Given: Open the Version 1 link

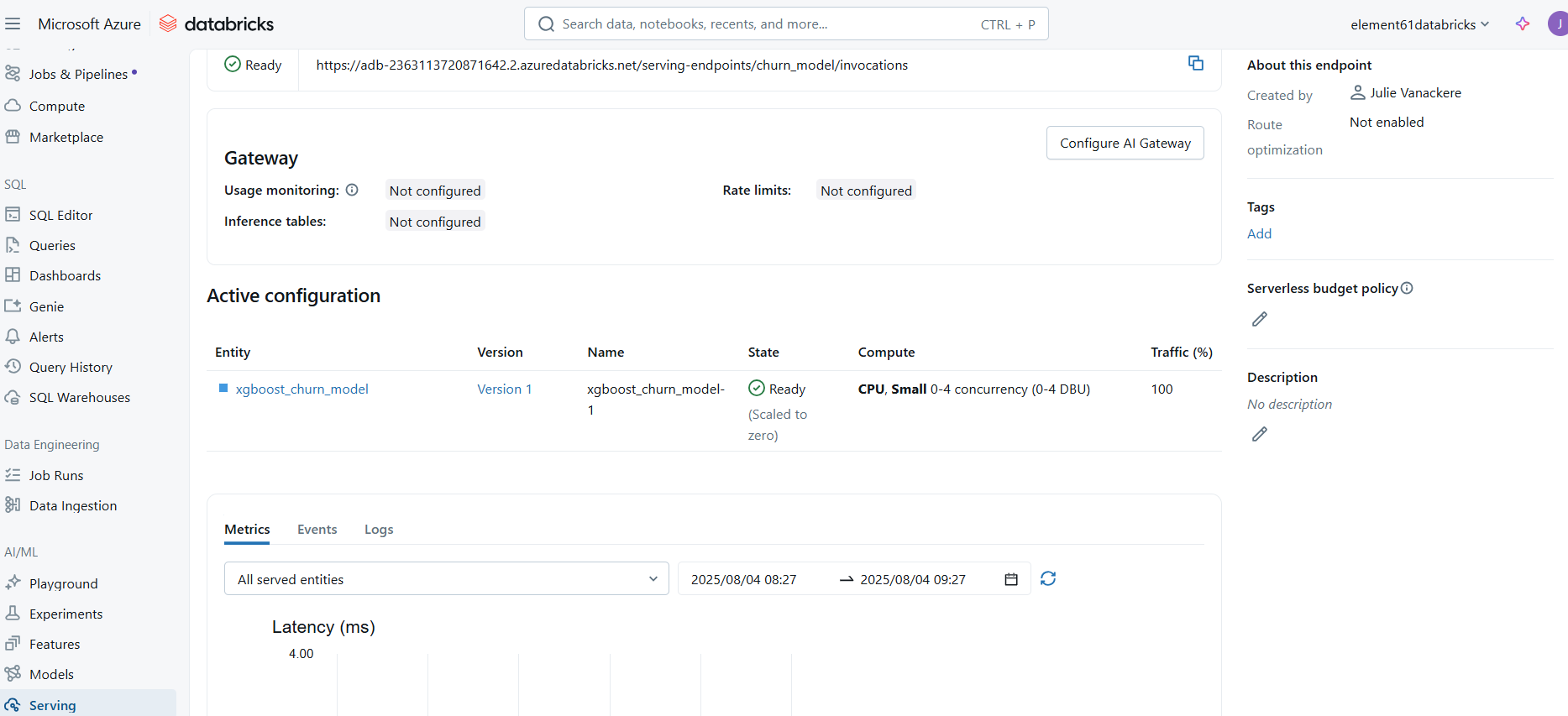Looking at the screenshot, I should pyautogui.click(x=504, y=389).
